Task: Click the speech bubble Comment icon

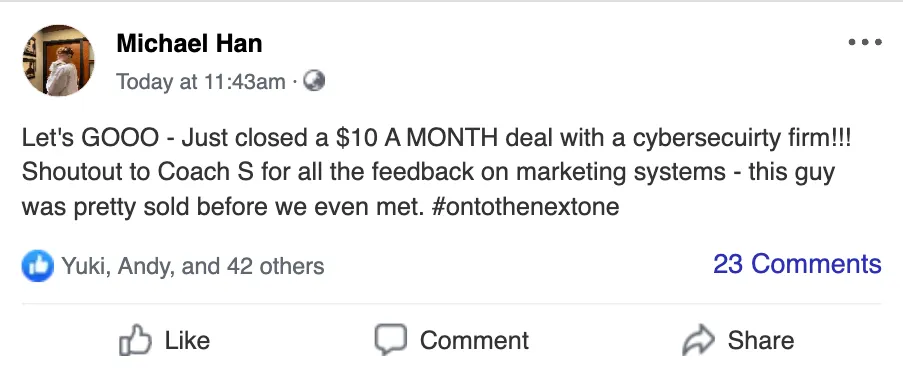Action: [x=390, y=340]
